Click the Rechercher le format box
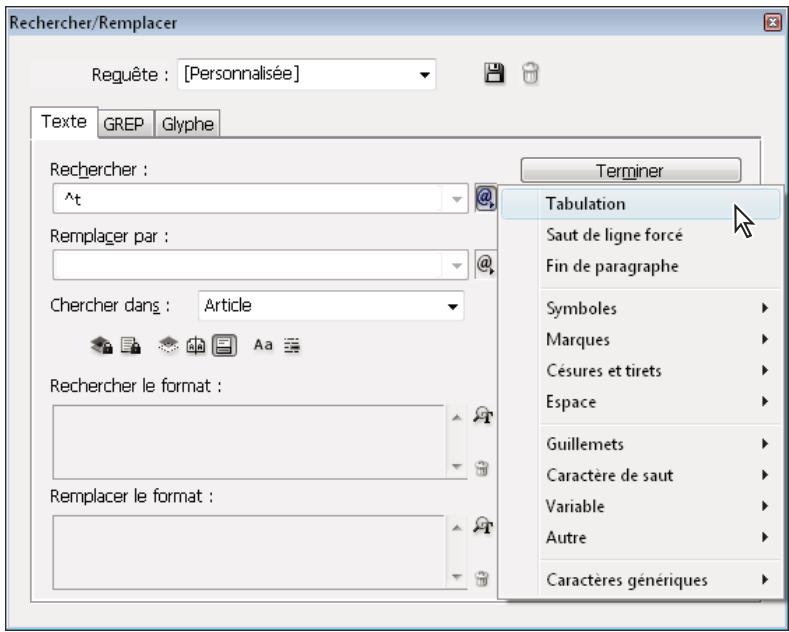The height and width of the screenshot is (632, 789). [250, 442]
